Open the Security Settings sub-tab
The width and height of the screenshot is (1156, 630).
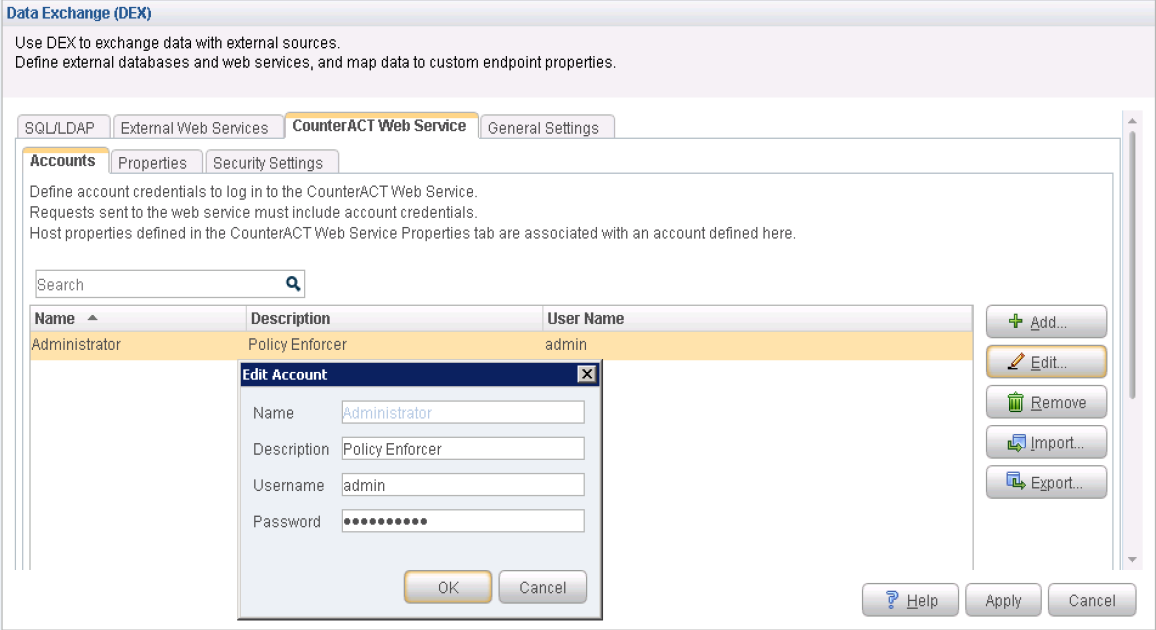point(271,162)
